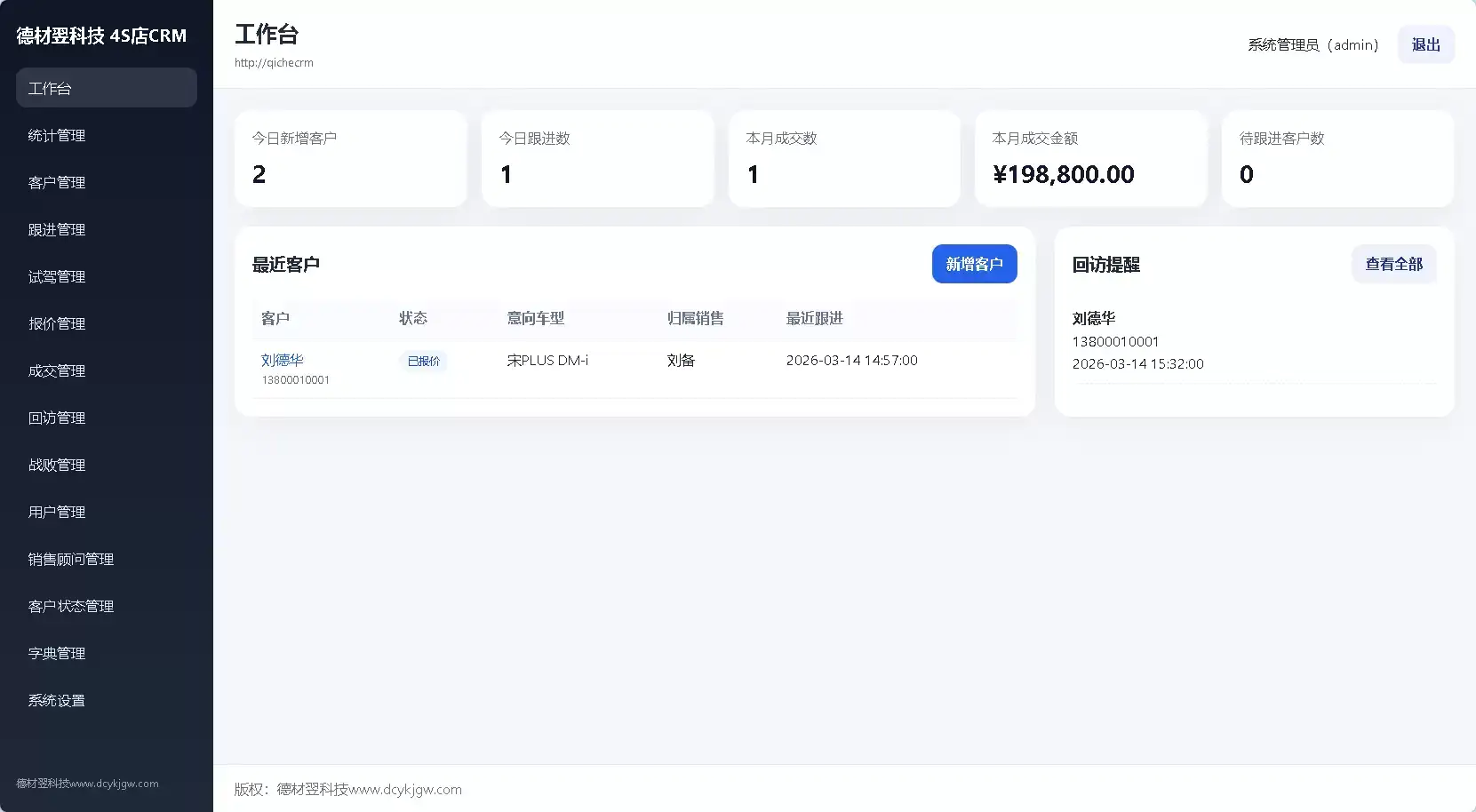This screenshot has height=812, width=1476.
Task: Go to 用户管理
Action: 57,512
